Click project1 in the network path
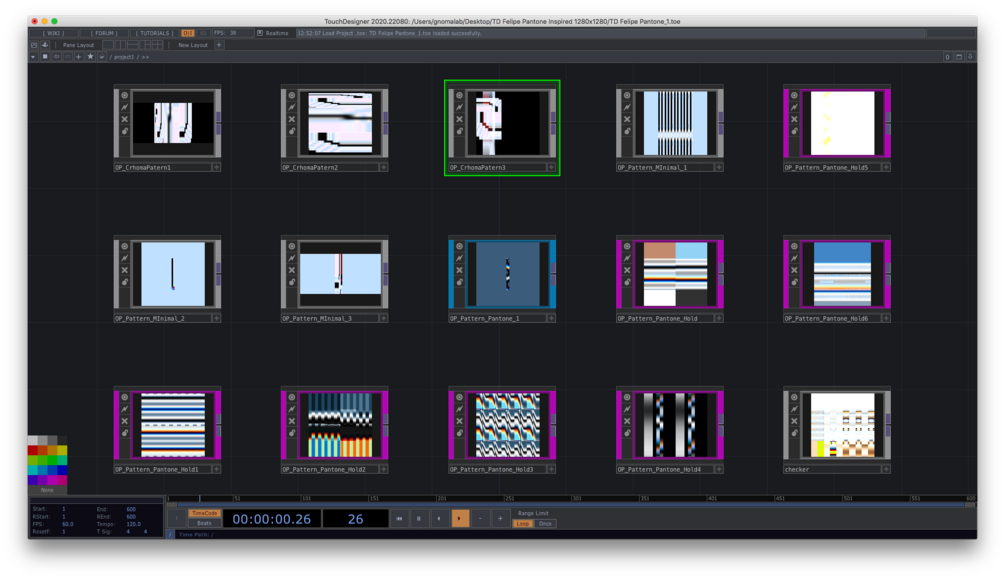The height and width of the screenshot is (579, 1005). (x=124, y=57)
